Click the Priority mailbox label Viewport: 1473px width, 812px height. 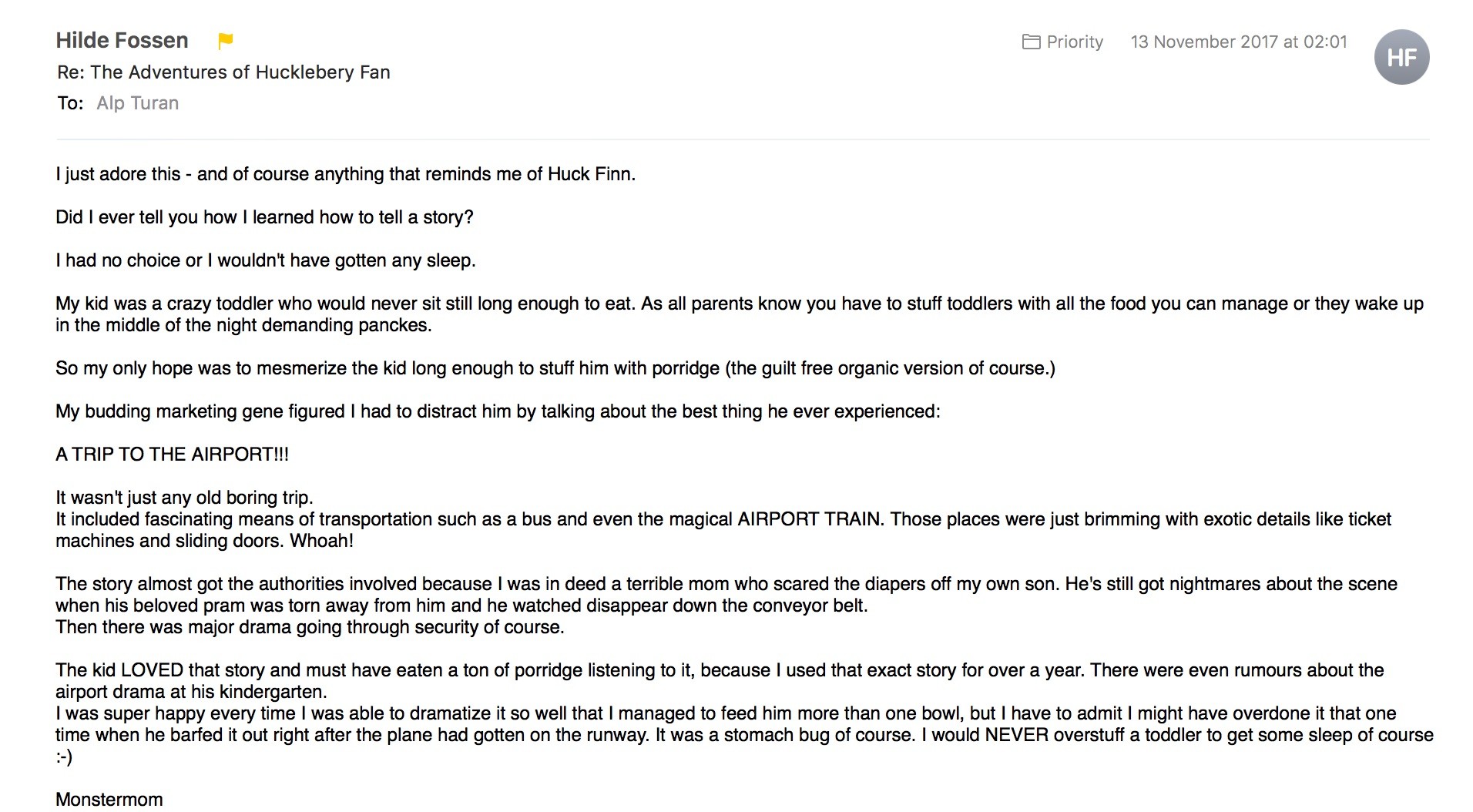pyautogui.click(x=1075, y=42)
